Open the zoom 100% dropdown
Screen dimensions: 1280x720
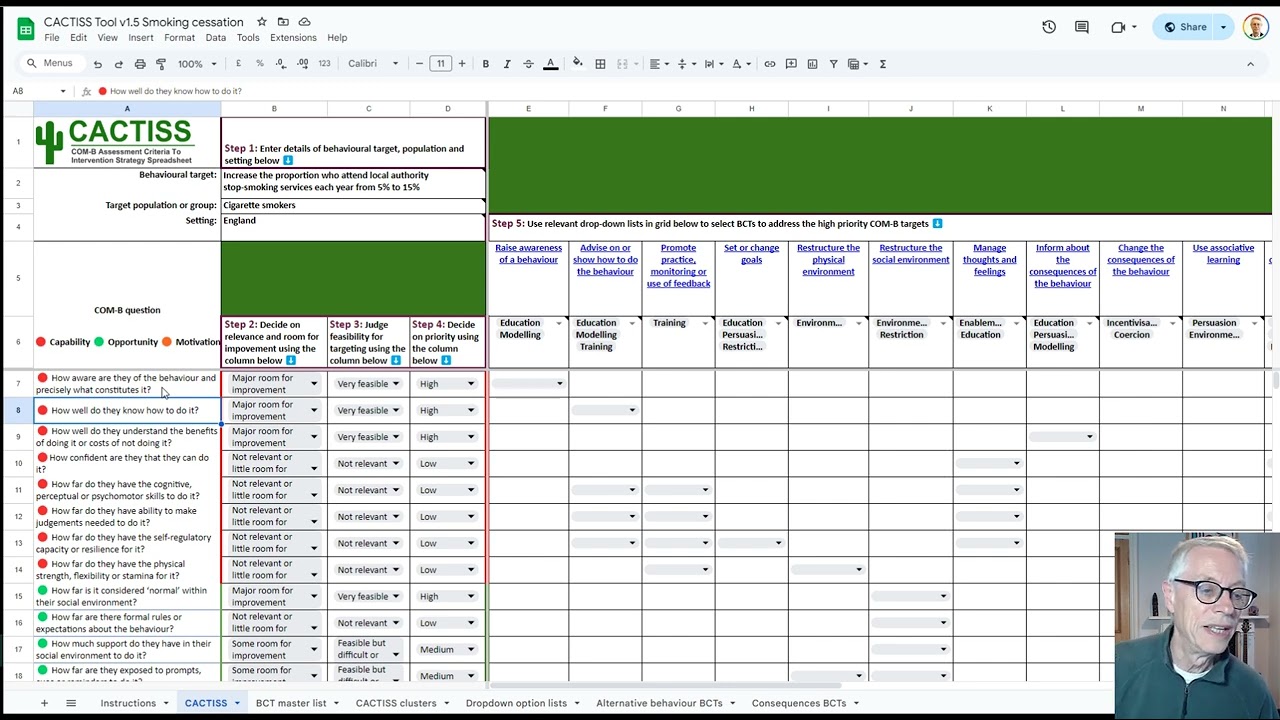pyautogui.click(x=197, y=64)
